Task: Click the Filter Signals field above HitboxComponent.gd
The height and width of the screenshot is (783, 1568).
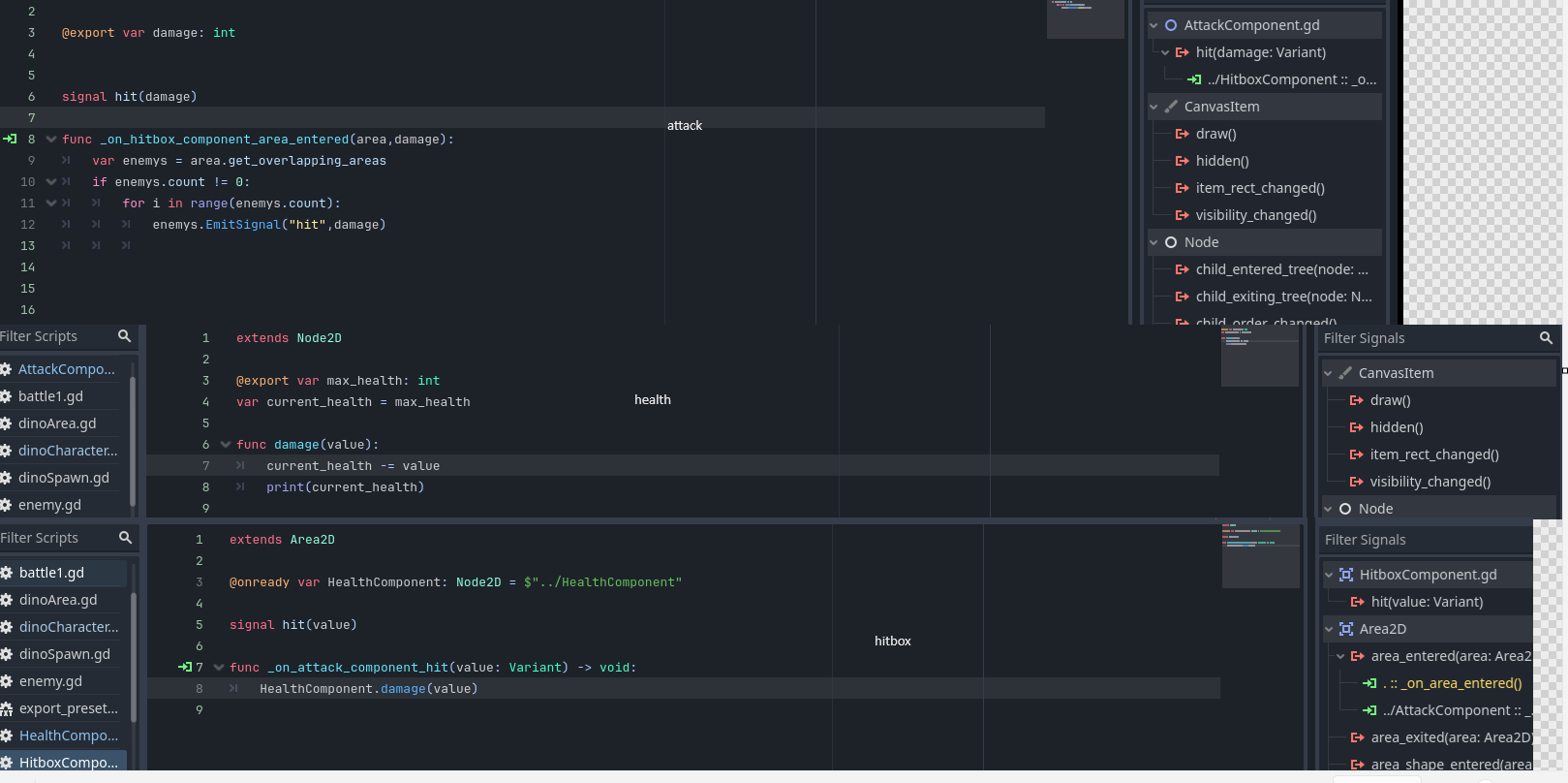Action: point(1427,540)
